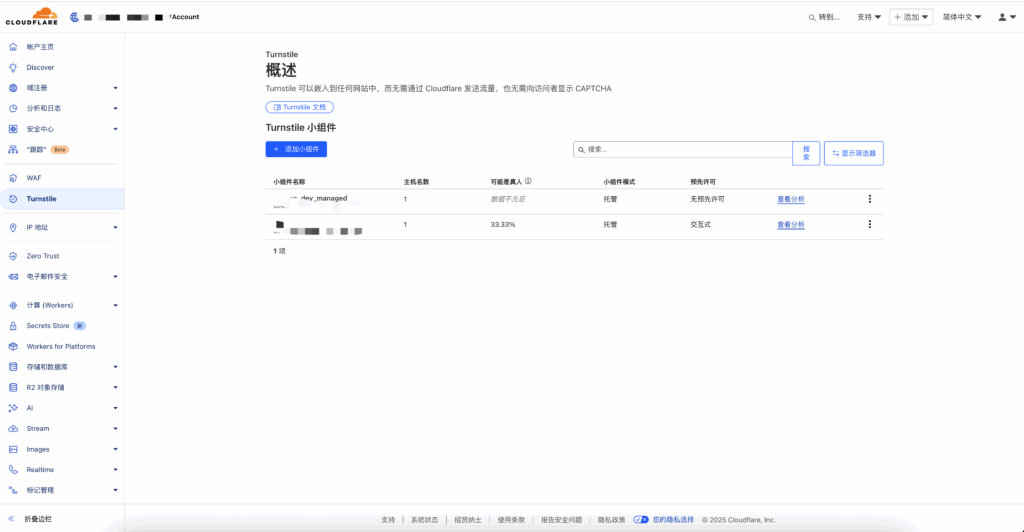Image resolution: width=1024 pixels, height=532 pixels.
Task: Expand the R2 对象存储 sidebar section
Action: [x=116, y=388]
